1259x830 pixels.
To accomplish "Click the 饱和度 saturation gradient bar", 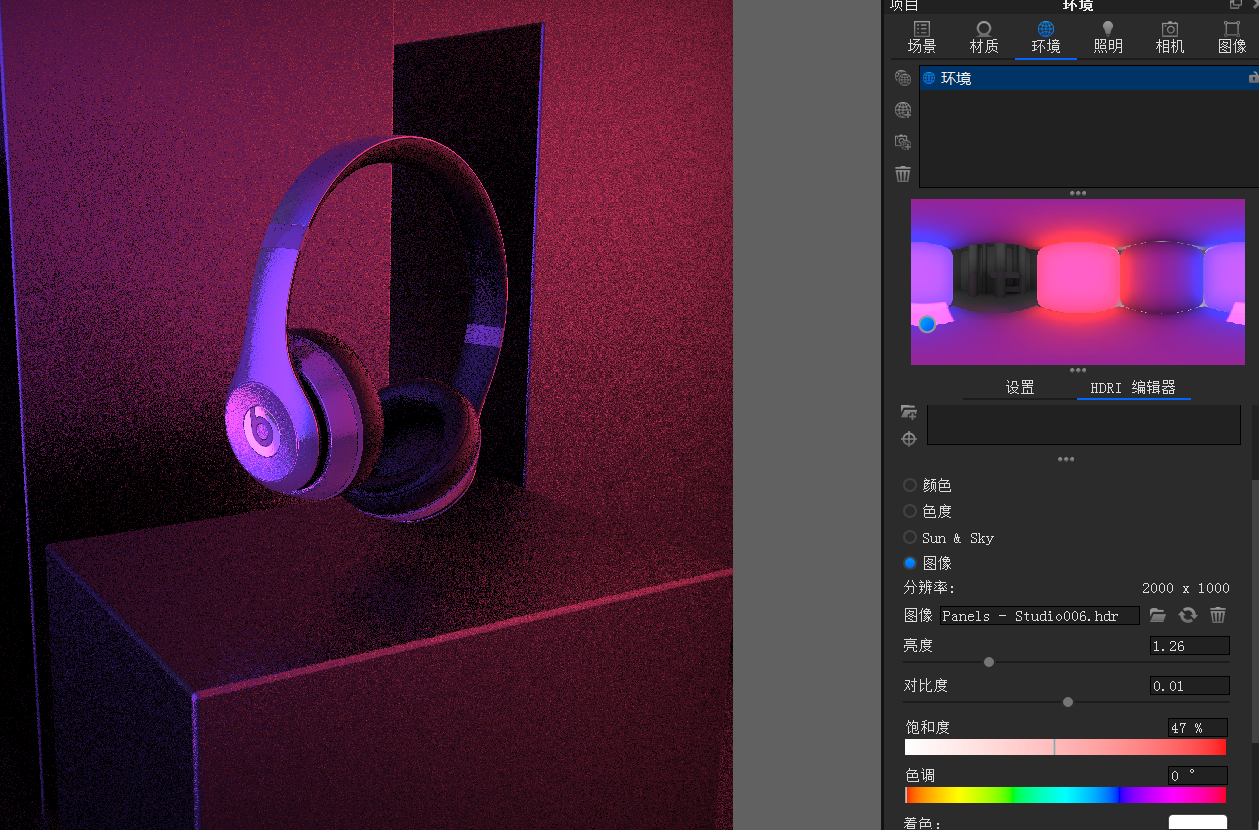I will (x=1065, y=747).
